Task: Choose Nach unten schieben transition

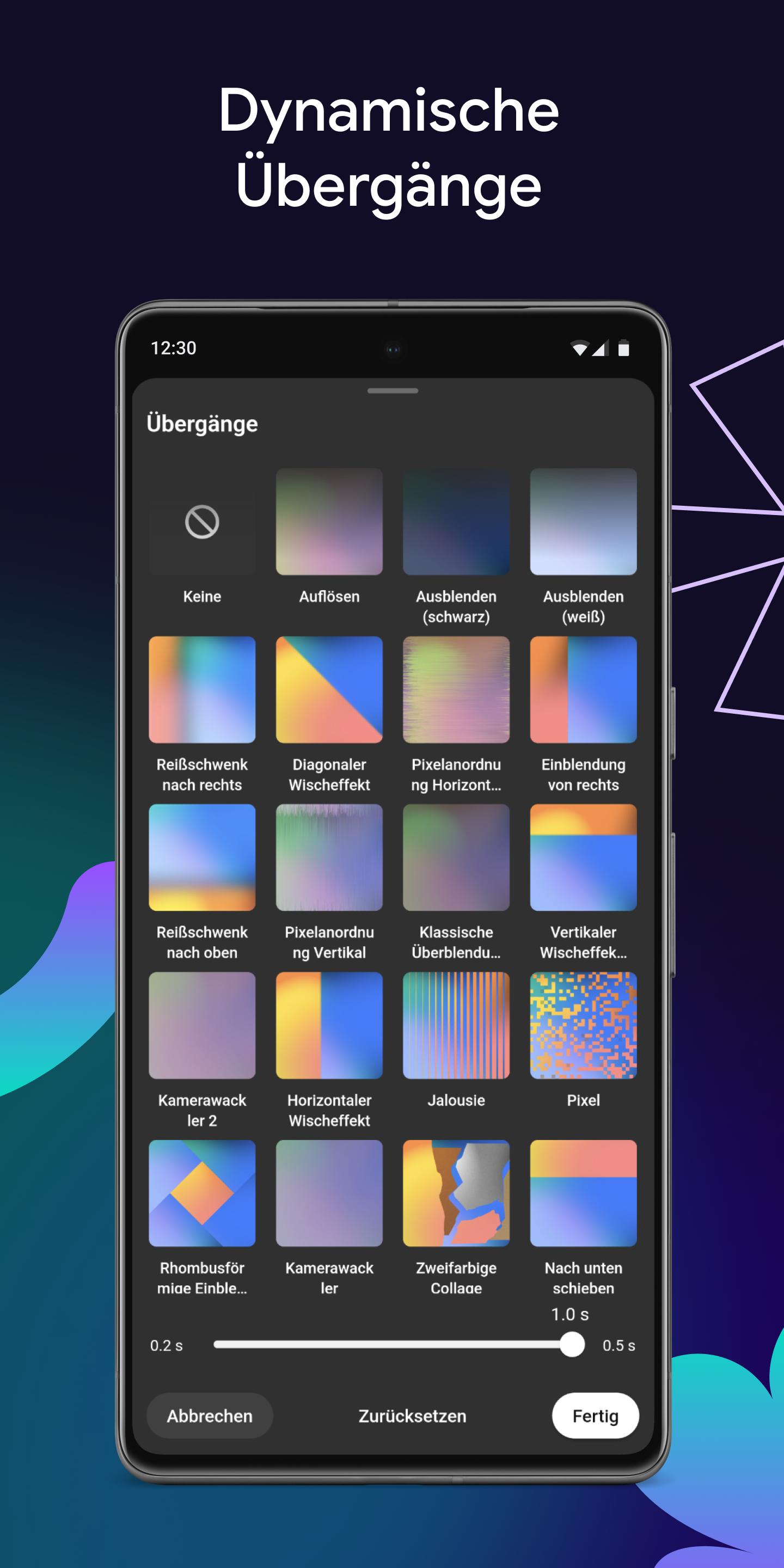Action: (584, 1193)
